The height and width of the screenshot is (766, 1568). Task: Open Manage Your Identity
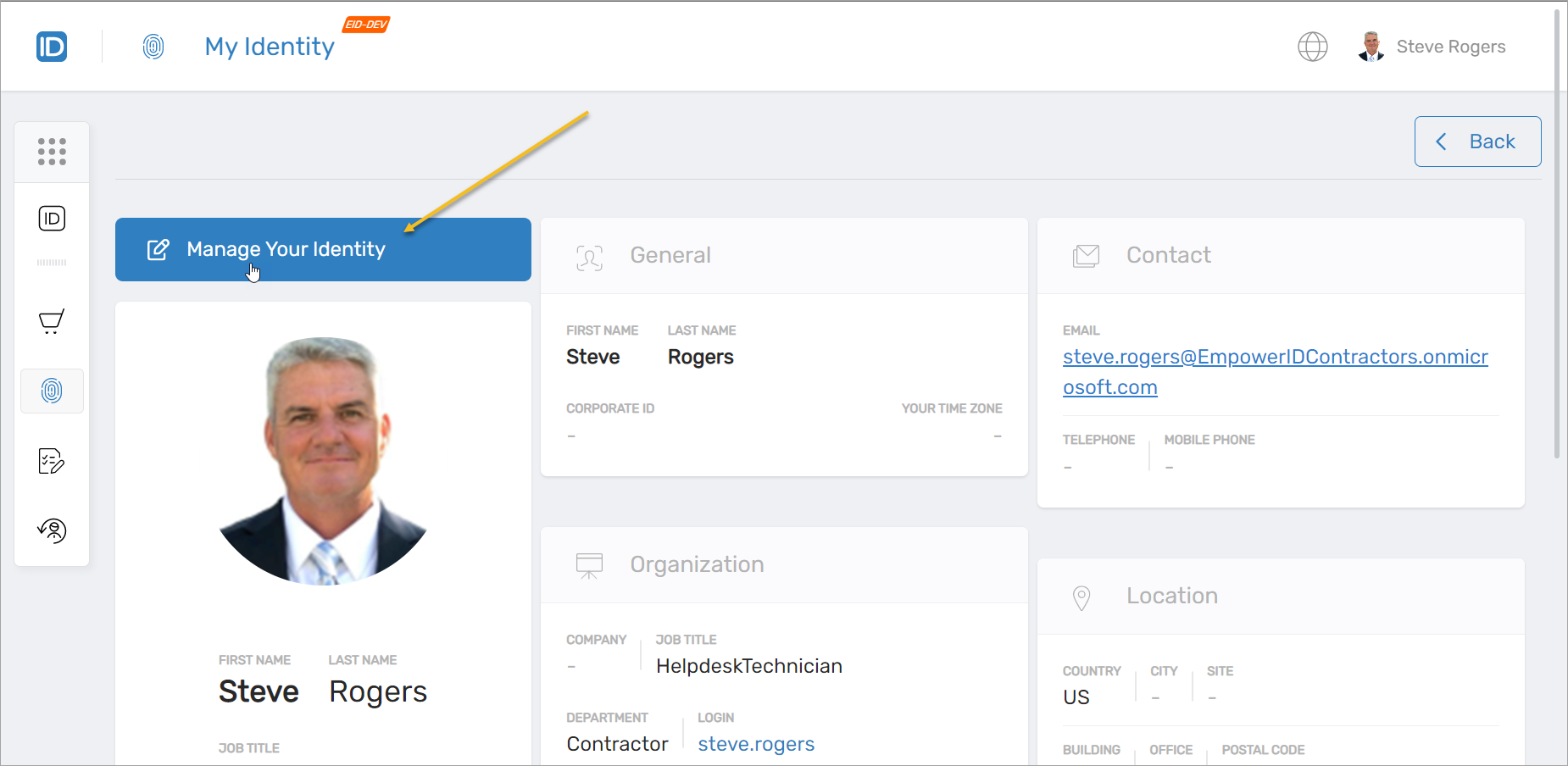pyautogui.click(x=323, y=249)
